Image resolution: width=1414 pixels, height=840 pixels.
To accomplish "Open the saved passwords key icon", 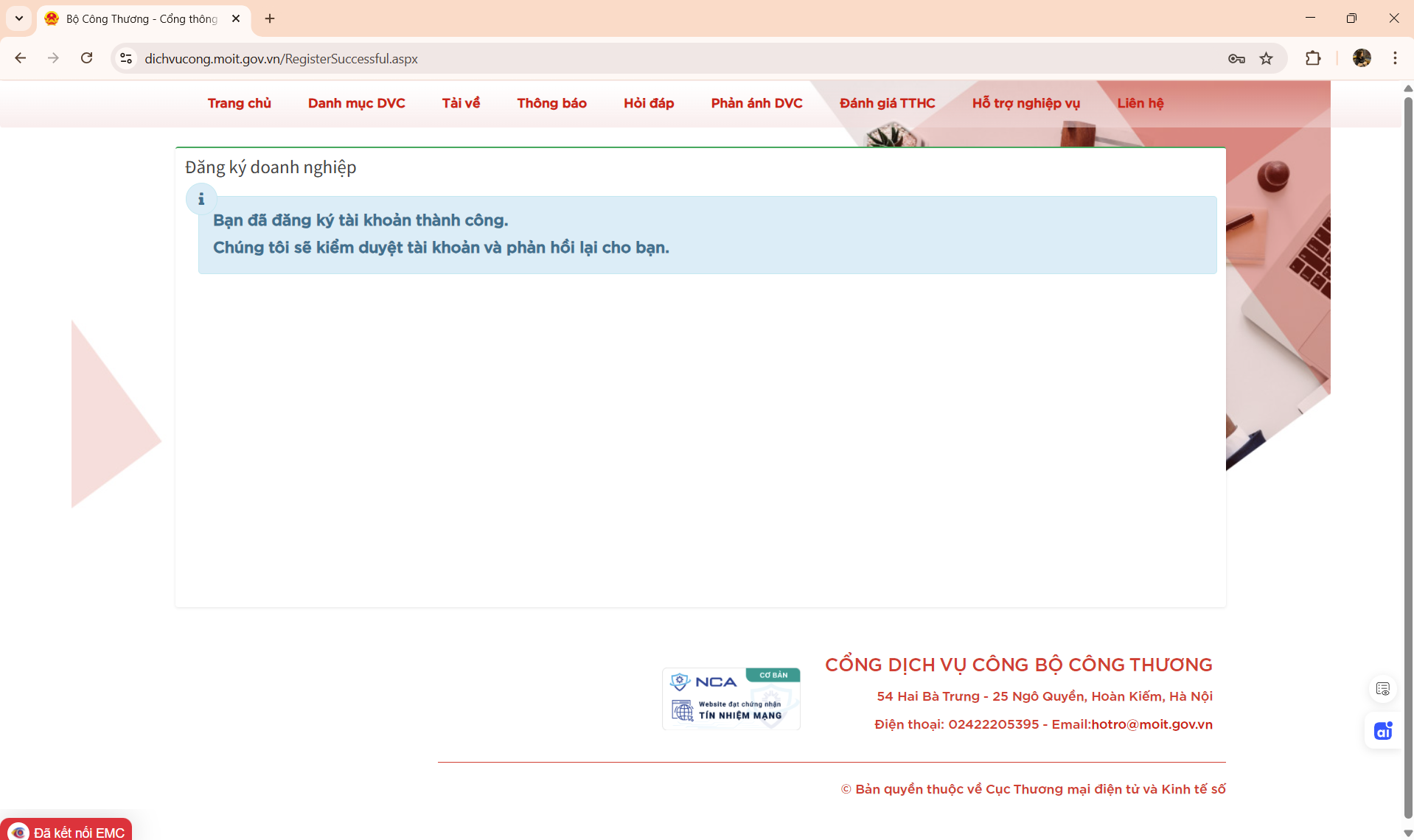I will coord(1236,58).
